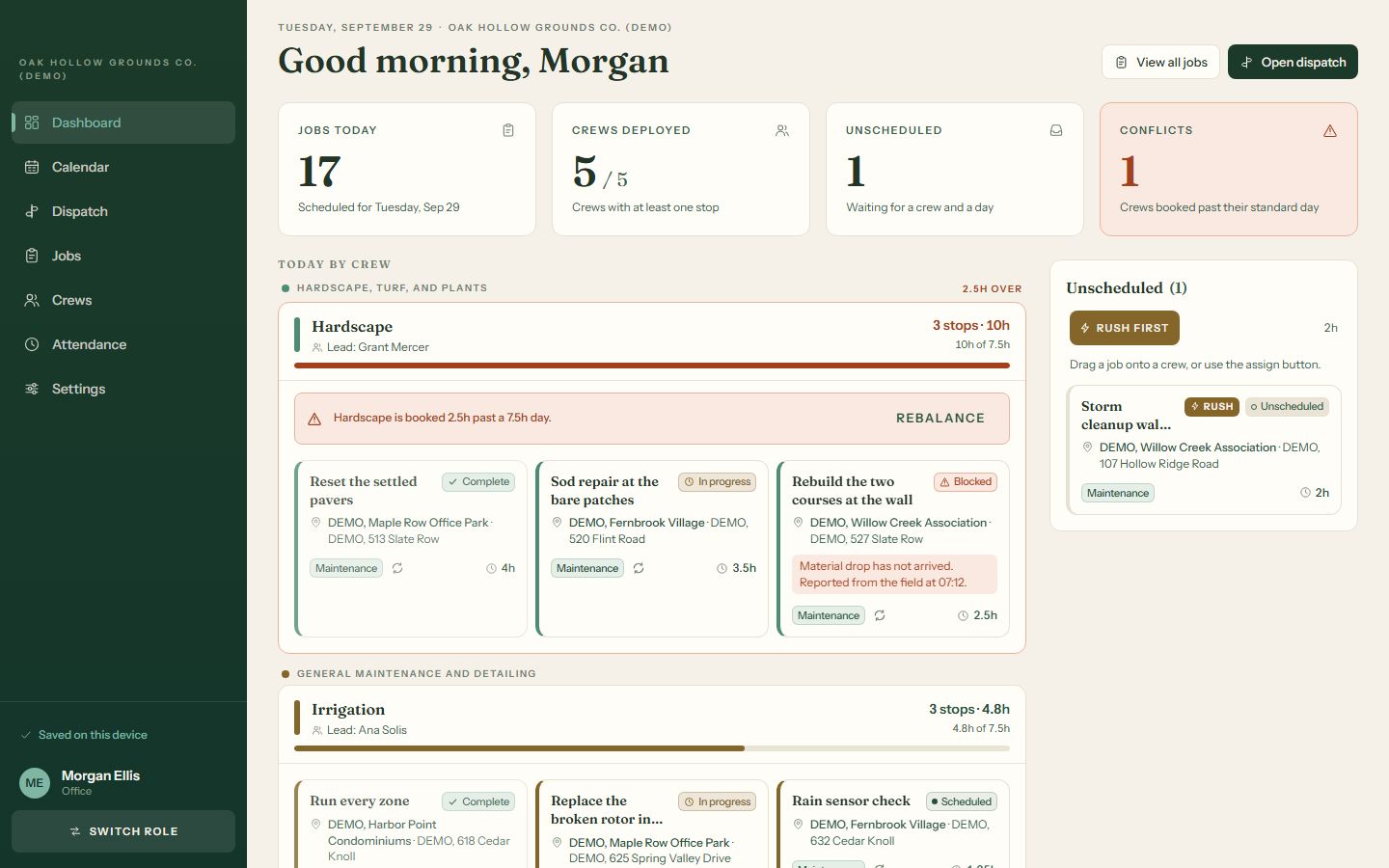Image resolution: width=1389 pixels, height=868 pixels.
Task: Click the Open dispatch button
Action: tap(1293, 62)
